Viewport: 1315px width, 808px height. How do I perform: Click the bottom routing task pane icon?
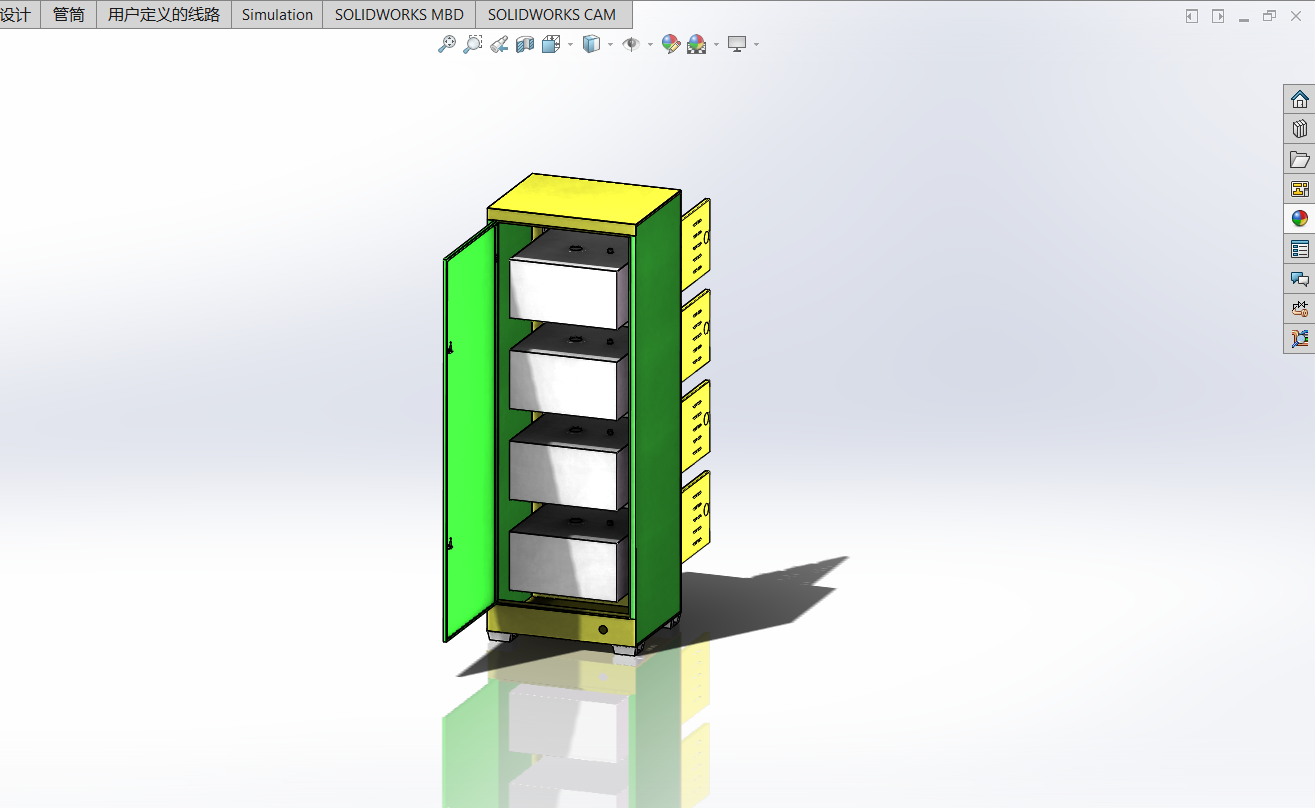[1299, 339]
